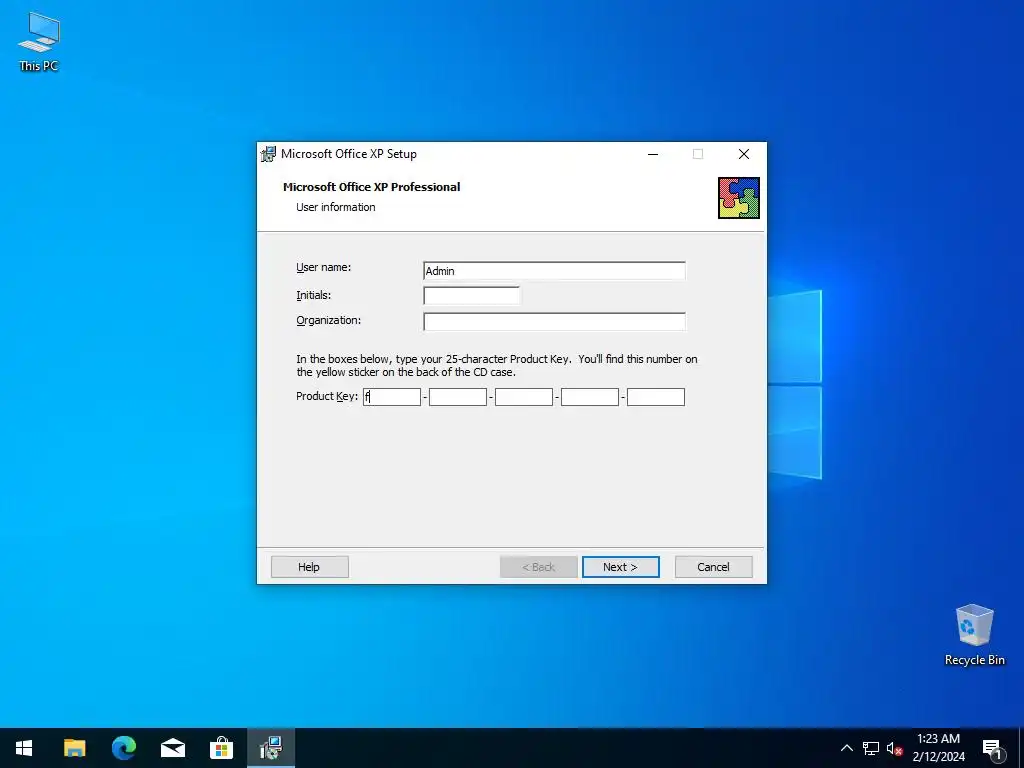Image resolution: width=1024 pixels, height=768 pixels.
Task: Focus the Organization field
Action: 554,321
